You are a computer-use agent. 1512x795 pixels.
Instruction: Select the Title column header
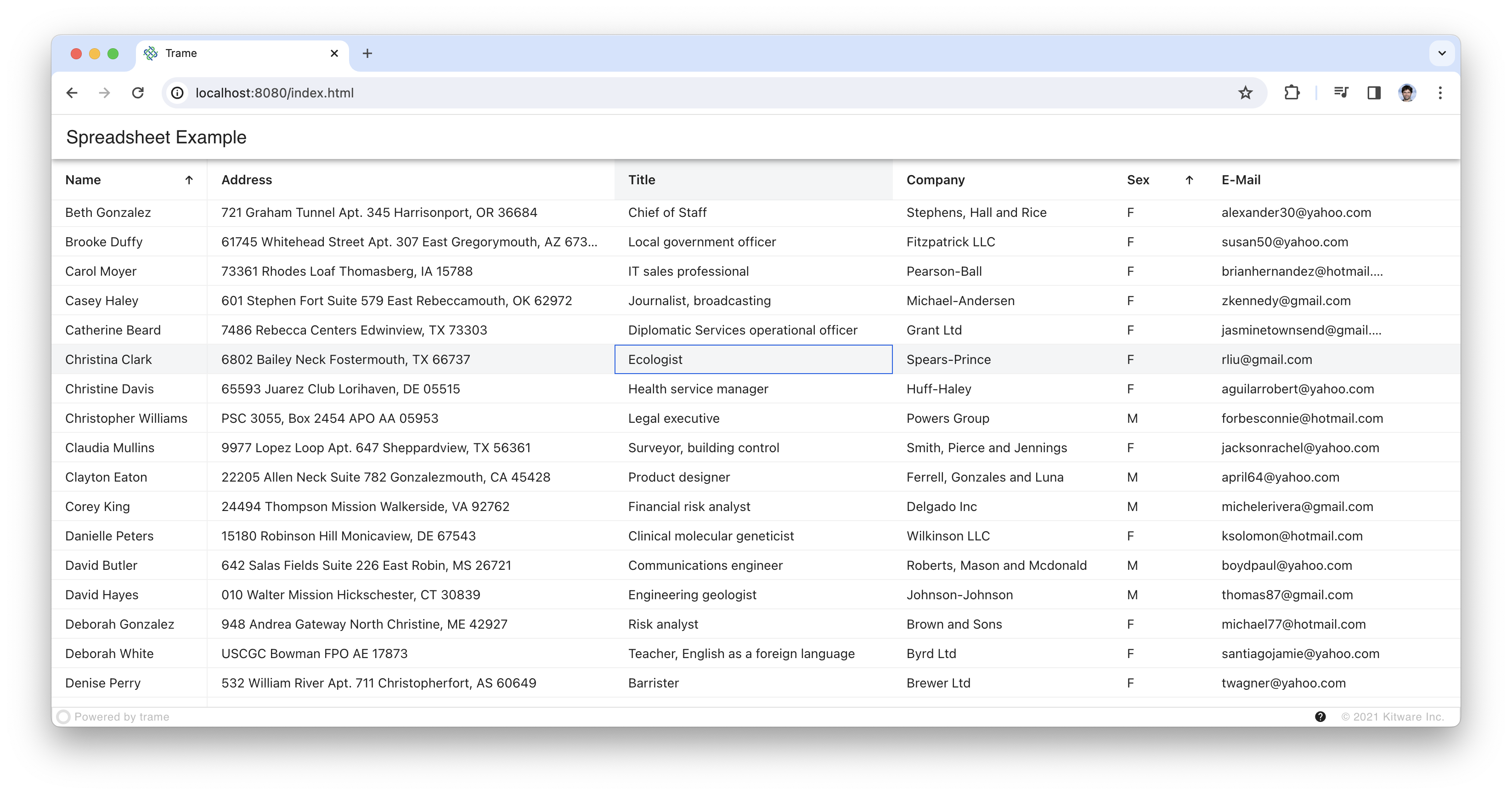coord(641,179)
